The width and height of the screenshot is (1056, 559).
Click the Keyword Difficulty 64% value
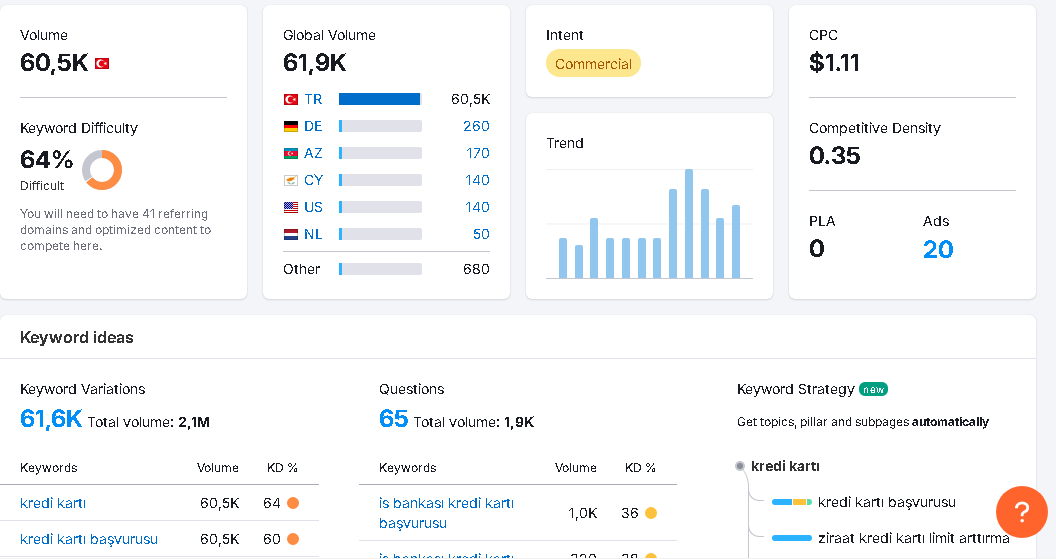click(46, 160)
